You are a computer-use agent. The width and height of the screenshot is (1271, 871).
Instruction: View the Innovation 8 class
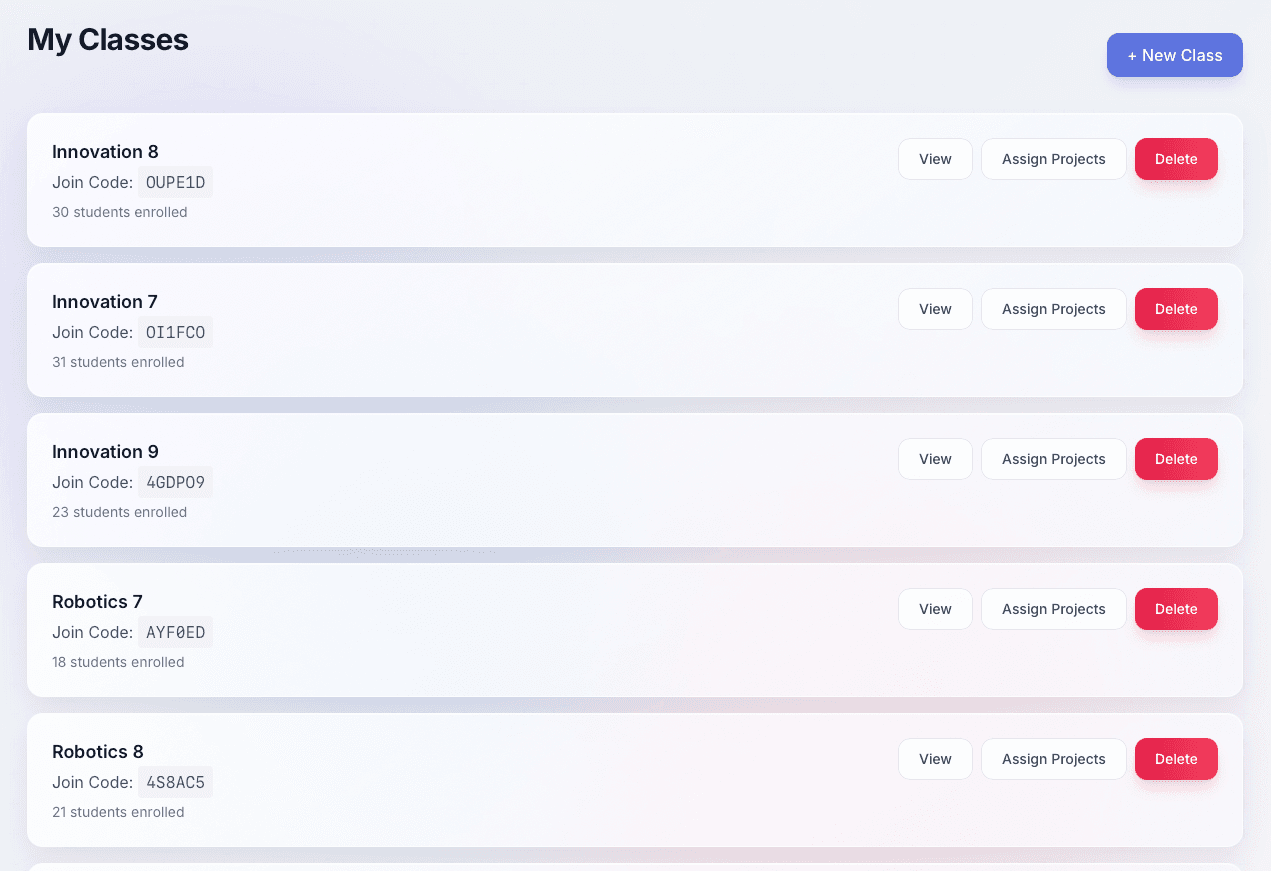[x=934, y=158]
